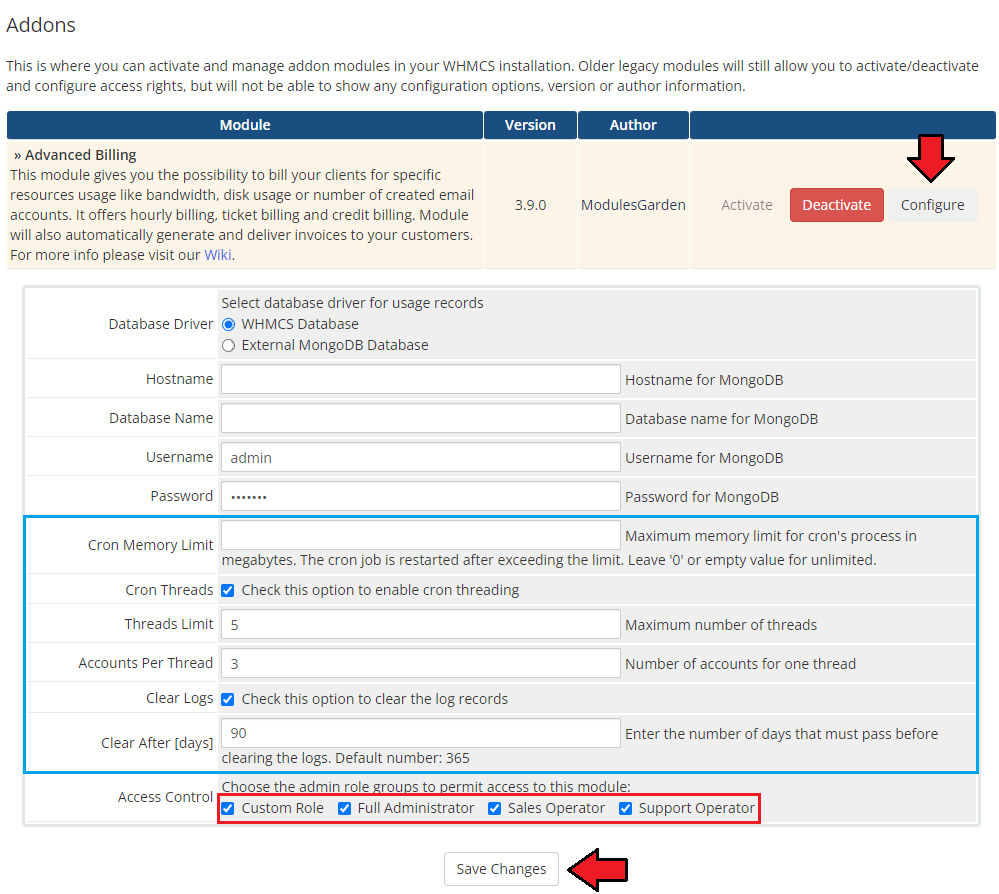The width and height of the screenshot is (999, 894).
Task: Open the Wiki link
Action: (218, 255)
